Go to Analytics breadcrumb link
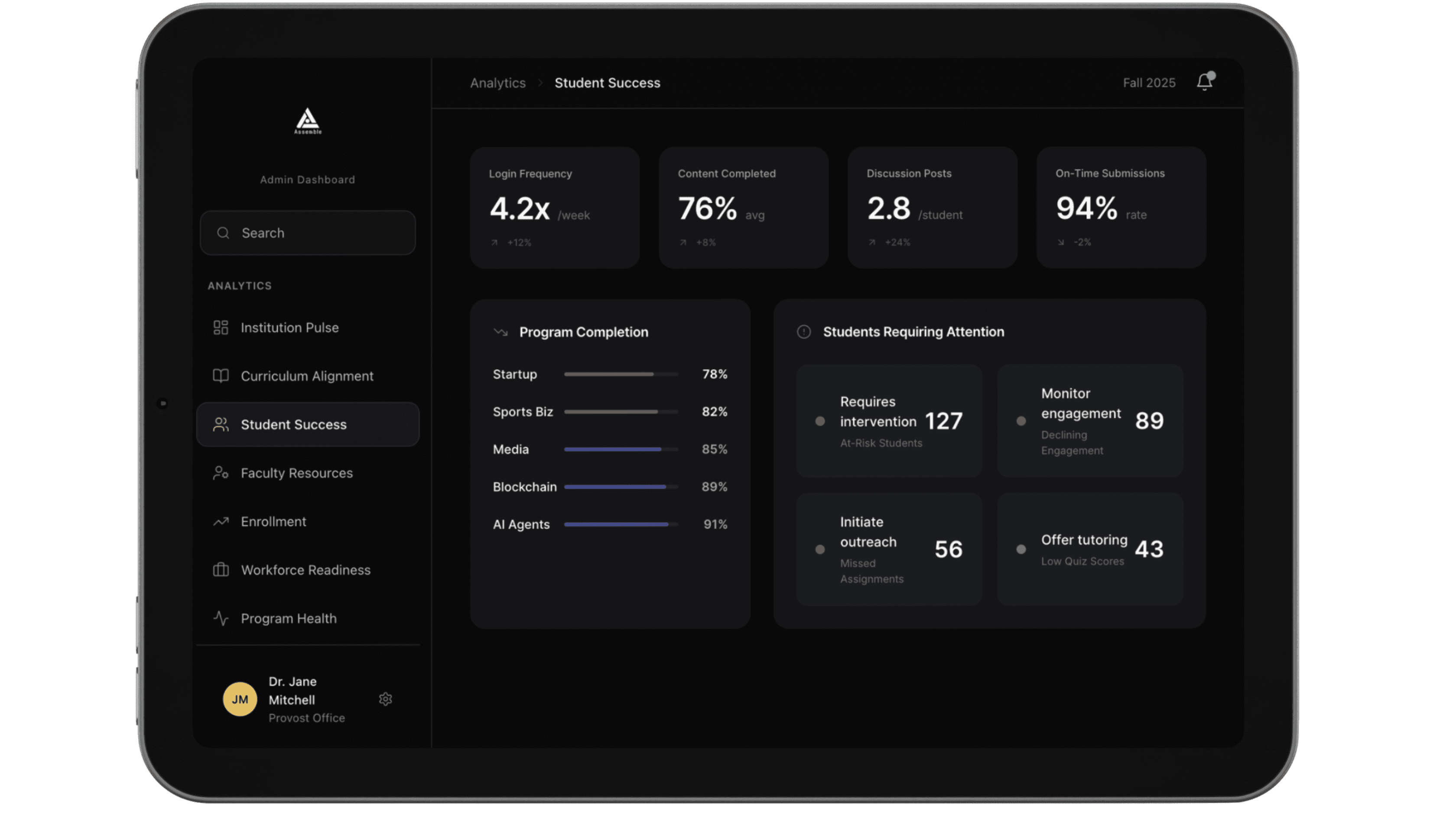 coord(497,83)
